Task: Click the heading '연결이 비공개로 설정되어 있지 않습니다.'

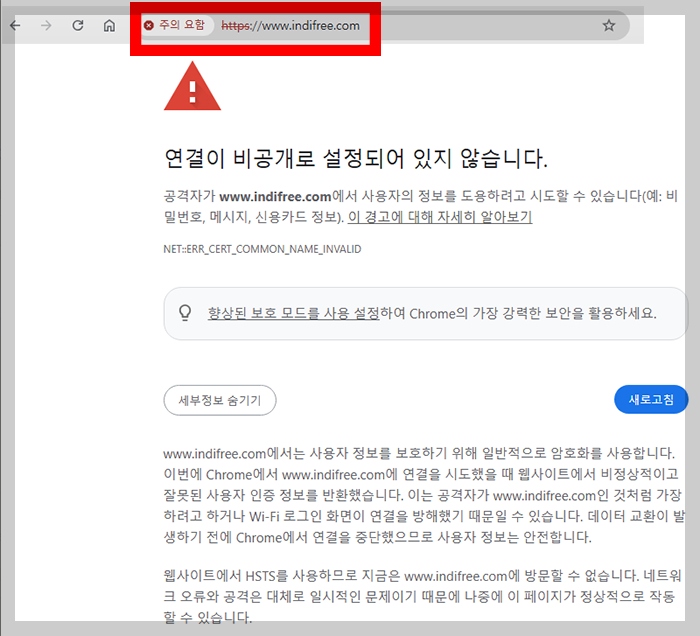Action: [x=356, y=158]
